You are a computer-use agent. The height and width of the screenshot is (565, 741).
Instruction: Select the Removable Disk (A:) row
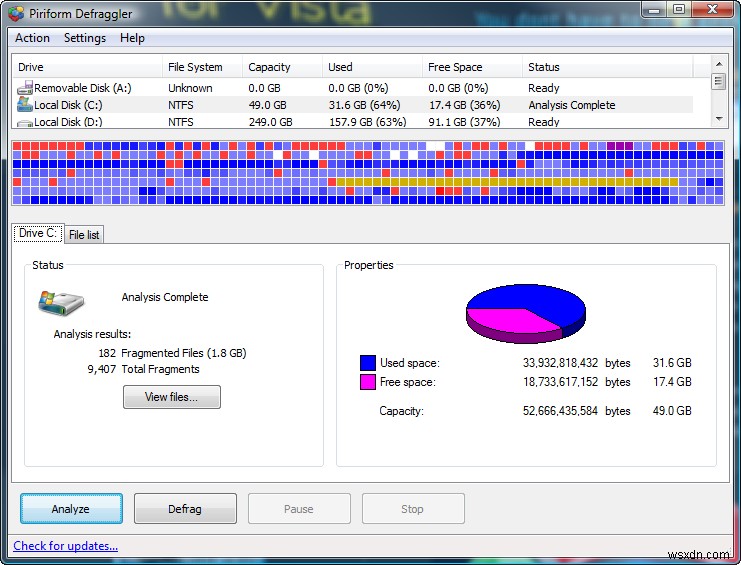tap(353, 88)
